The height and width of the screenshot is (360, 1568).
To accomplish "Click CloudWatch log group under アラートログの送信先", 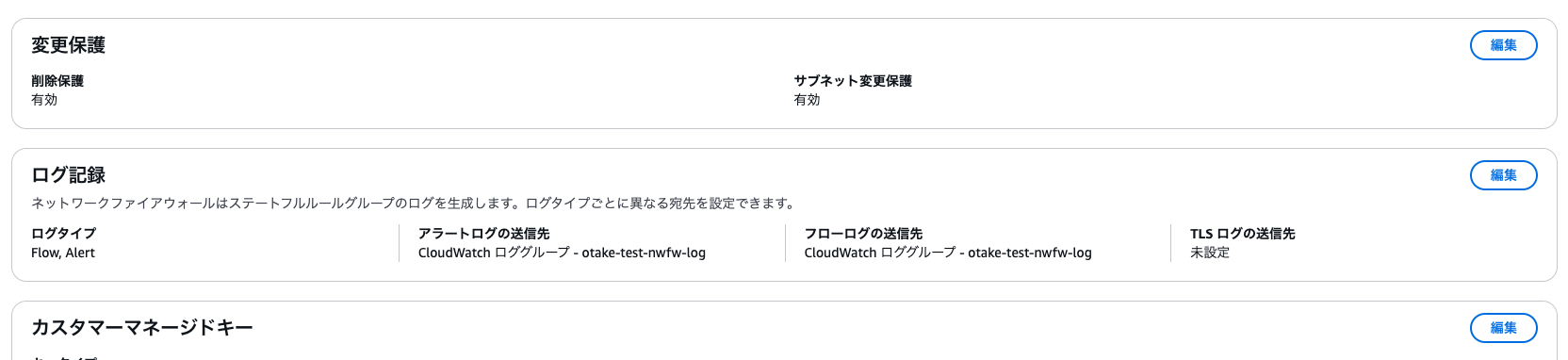I will (x=562, y=253).
